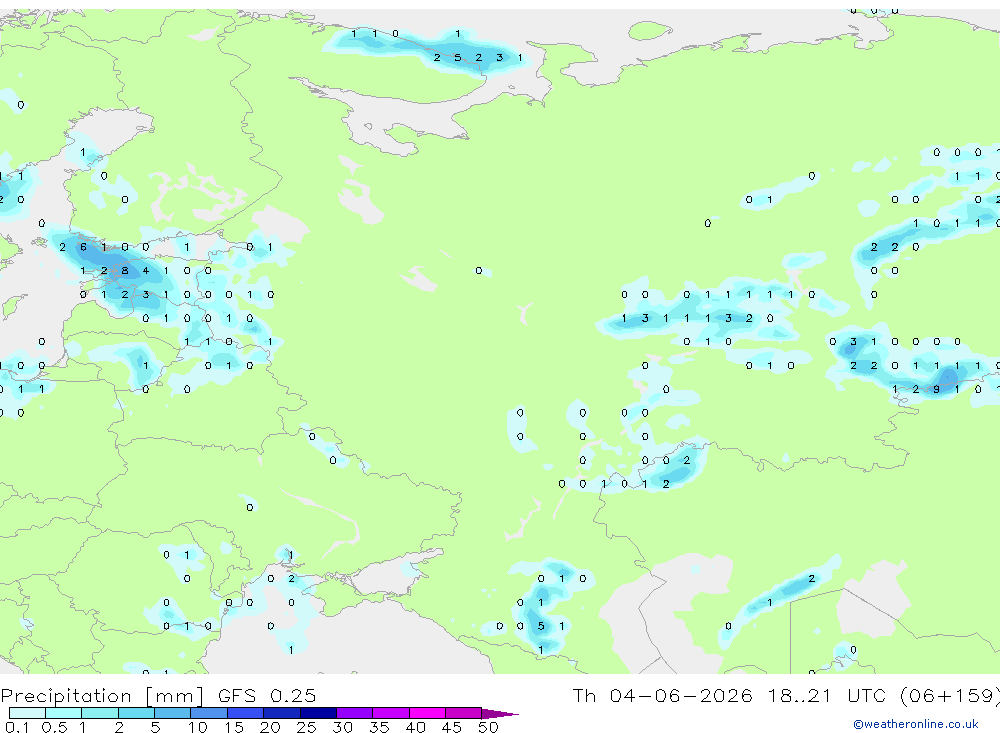This screenshot has width=1000, height=733.
Task: Click the legend swatch between 30 and 35
Action: pos(354,713)
